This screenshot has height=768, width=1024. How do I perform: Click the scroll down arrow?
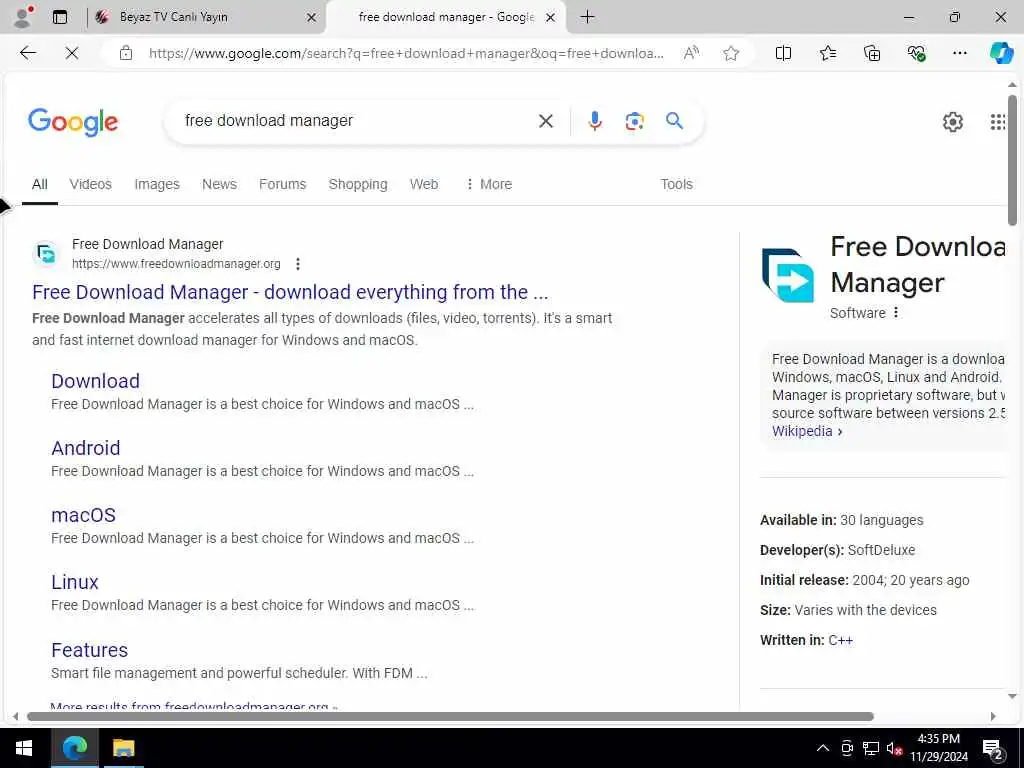point(1012,696)
